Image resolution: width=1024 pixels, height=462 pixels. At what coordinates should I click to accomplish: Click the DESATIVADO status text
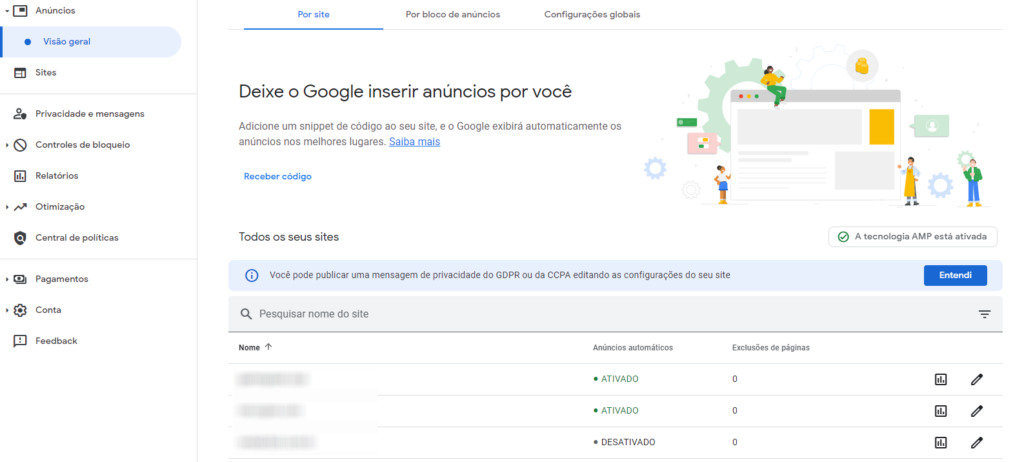pyautogui.click(x=628, y=442)
